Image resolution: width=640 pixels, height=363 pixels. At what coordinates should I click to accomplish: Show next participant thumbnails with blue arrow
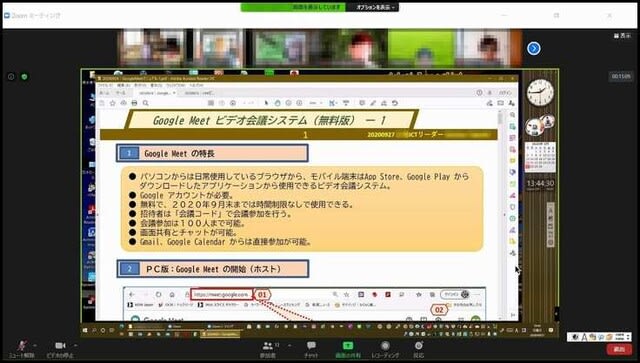tap(533, 49)
